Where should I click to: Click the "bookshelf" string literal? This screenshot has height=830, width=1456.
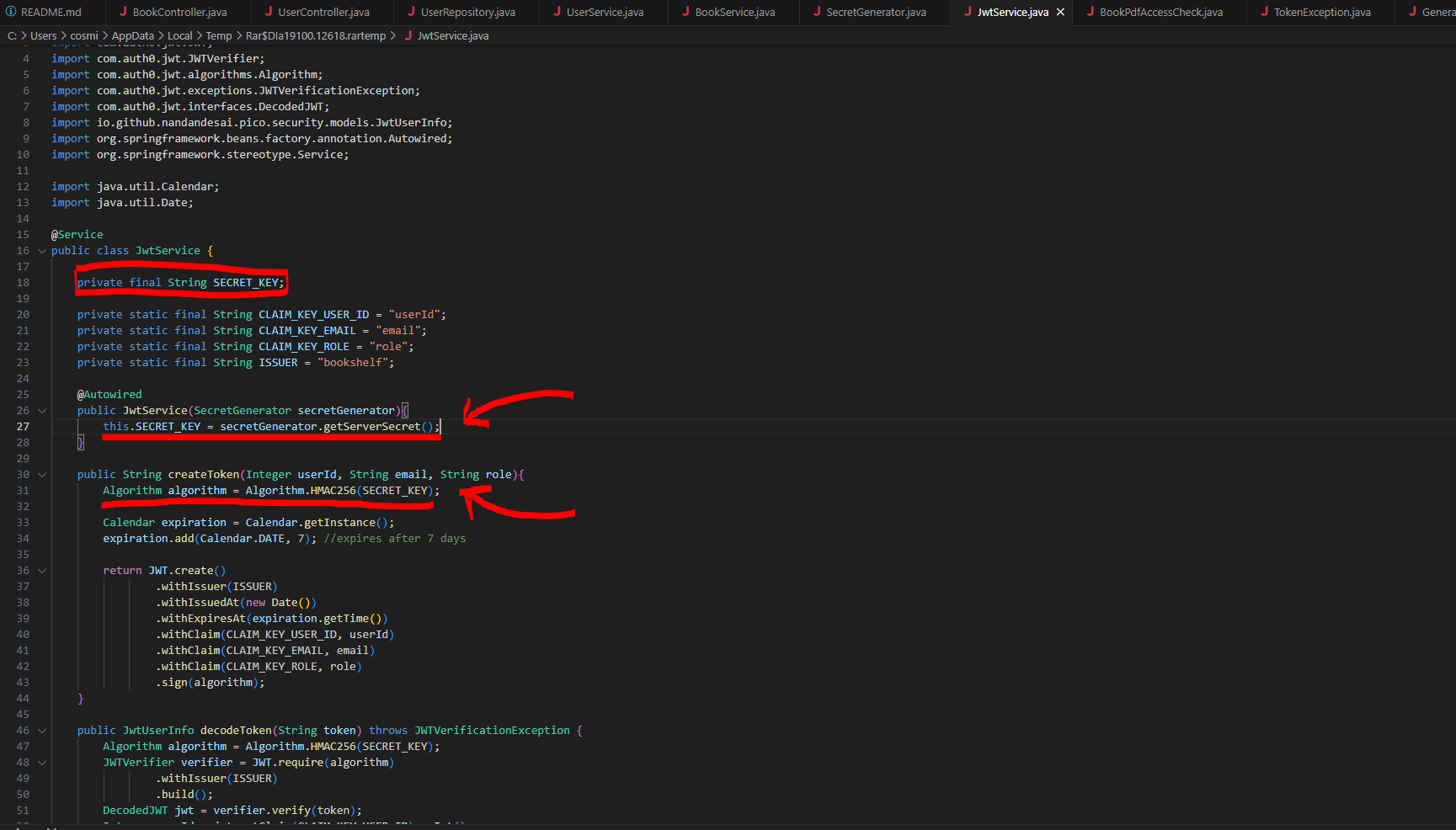click(x=353, y=363)
